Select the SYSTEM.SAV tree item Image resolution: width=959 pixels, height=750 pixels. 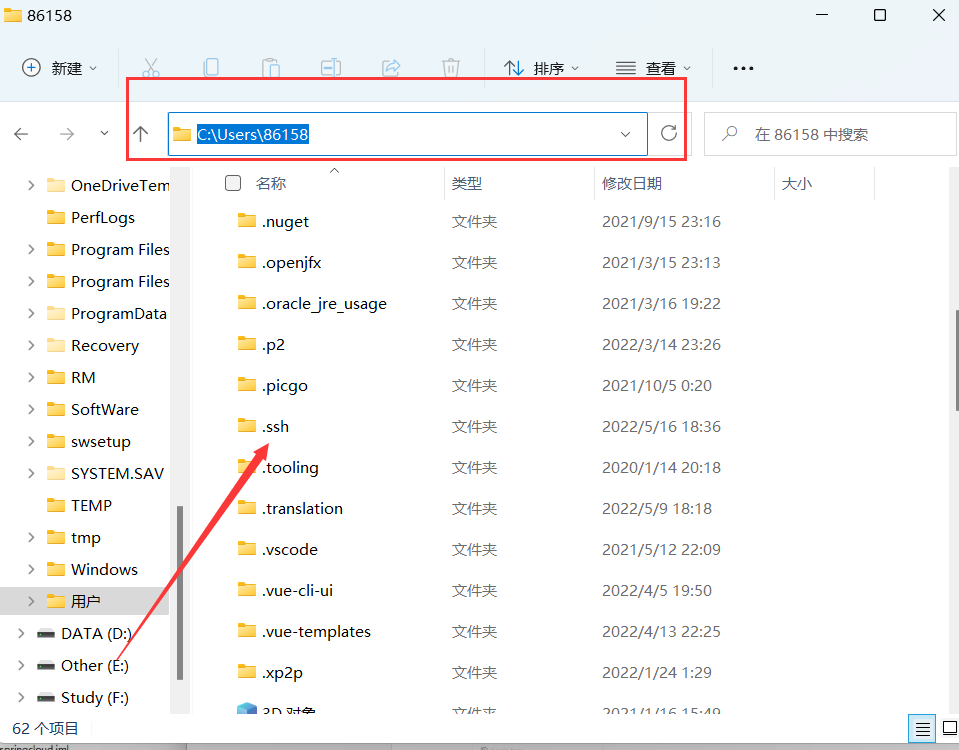(105, 473)
